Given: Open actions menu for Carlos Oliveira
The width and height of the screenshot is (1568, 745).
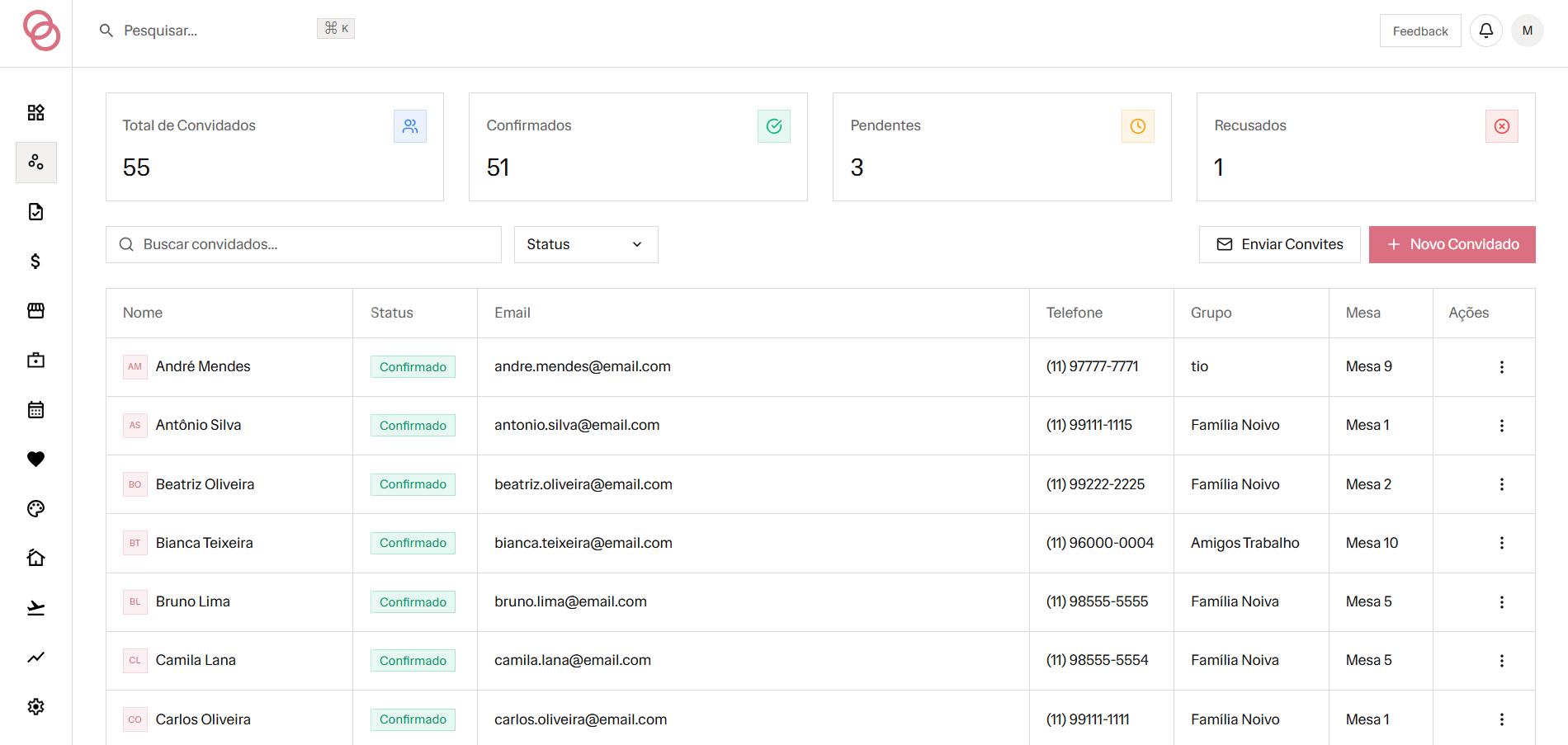Looking at the screenshot, I should tap(1502, 719).
